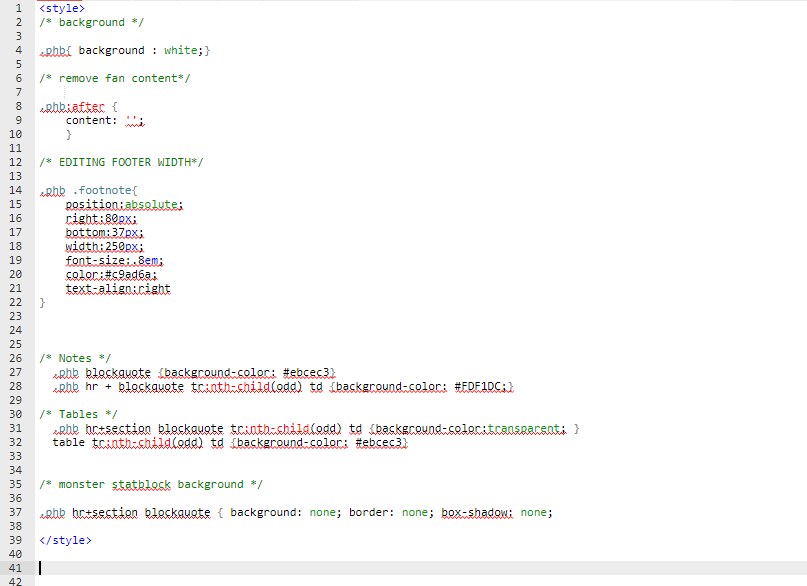Click the 'monster statblock background' comment
Viewport: 807px width, 586px height.
click(x=150, y=484)
